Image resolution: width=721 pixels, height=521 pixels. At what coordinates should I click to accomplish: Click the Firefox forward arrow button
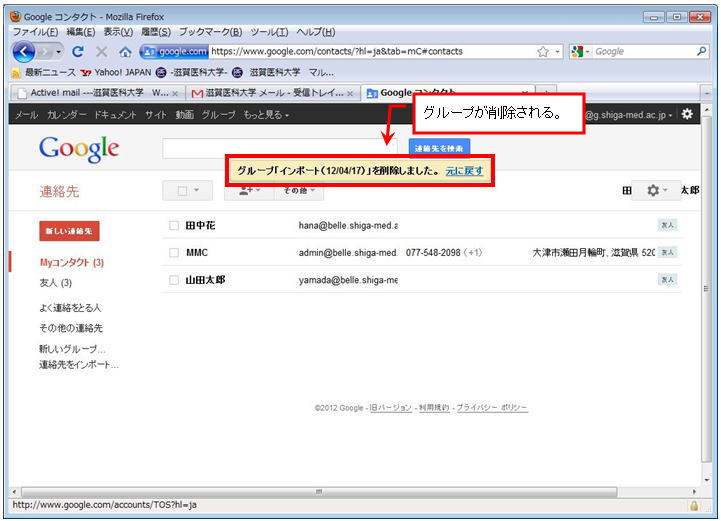(45, 52)
